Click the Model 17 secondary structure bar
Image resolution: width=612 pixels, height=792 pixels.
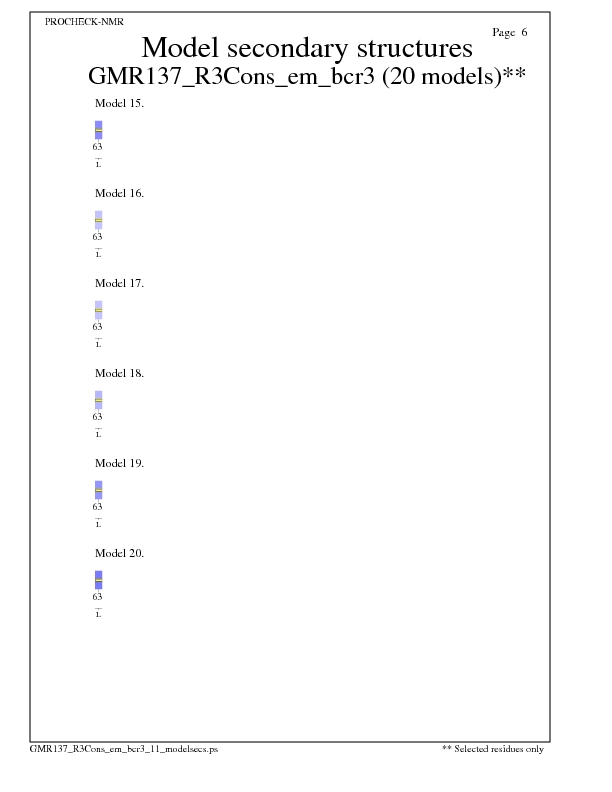[98, 310]
